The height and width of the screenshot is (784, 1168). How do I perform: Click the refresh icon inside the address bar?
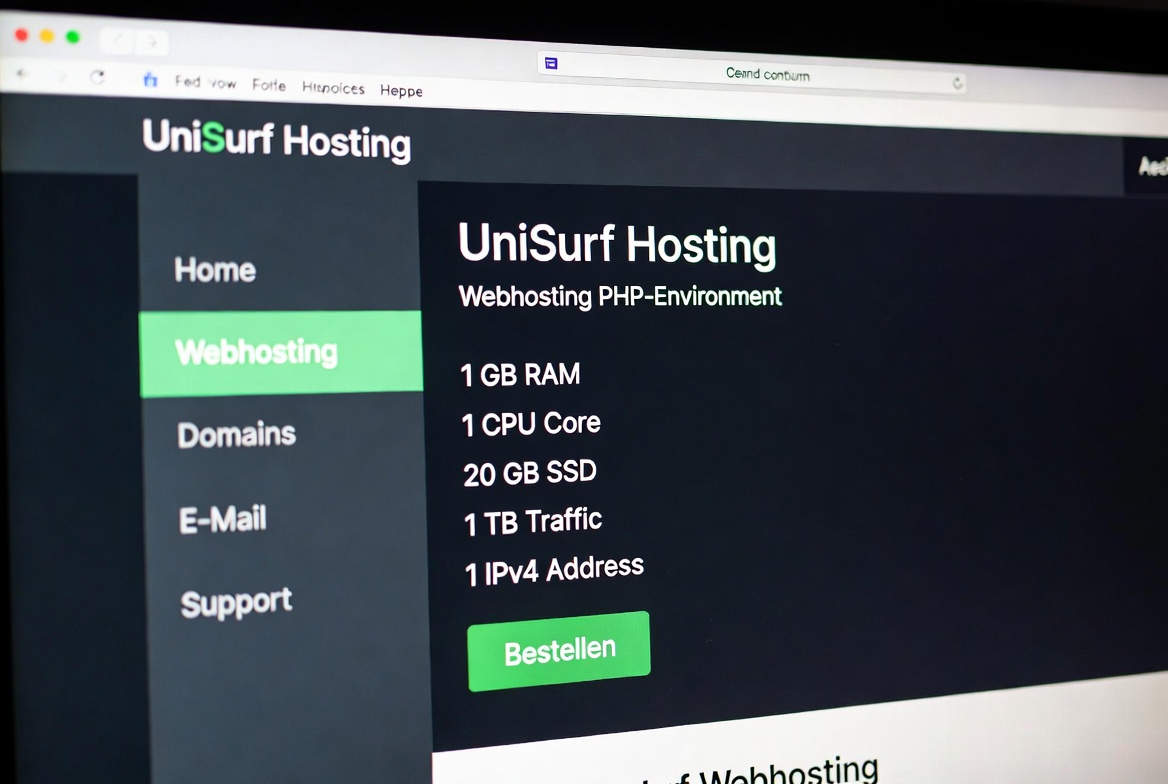pos(956,84)
